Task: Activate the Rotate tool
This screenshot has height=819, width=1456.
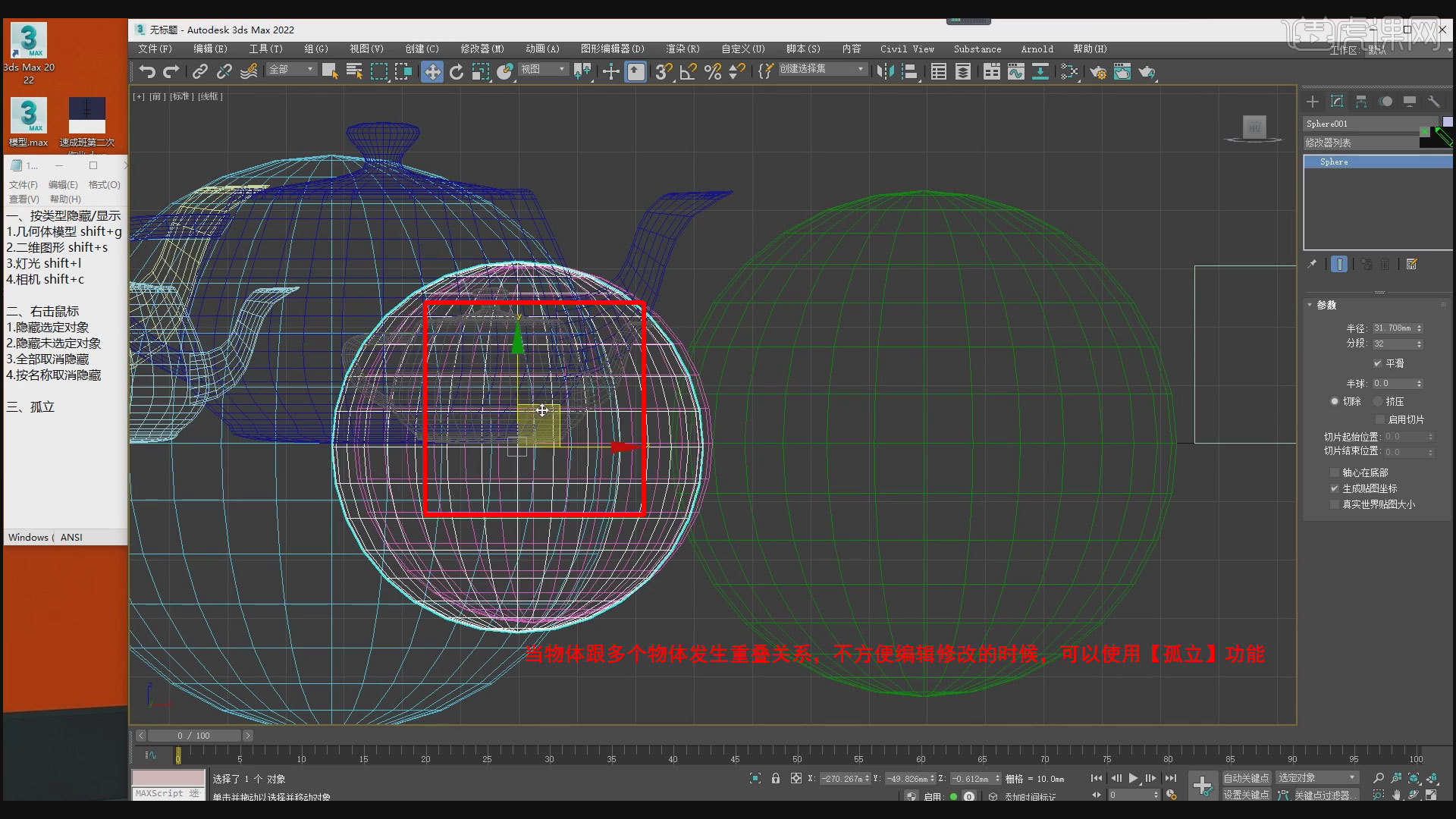Action: [457, 71]
